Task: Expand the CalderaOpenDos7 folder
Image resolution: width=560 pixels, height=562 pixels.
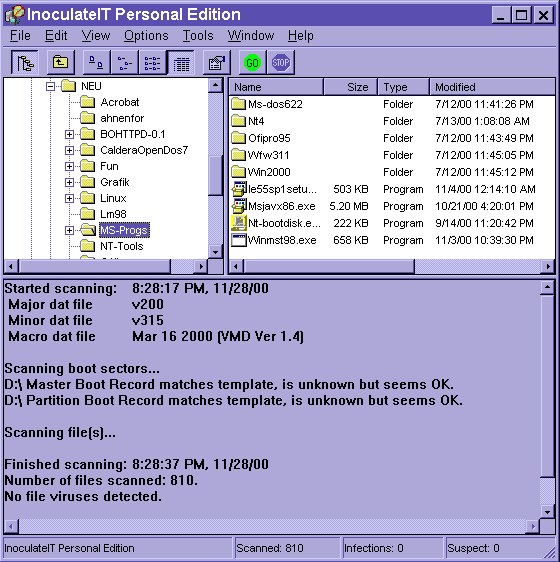Action: [70, 150]
